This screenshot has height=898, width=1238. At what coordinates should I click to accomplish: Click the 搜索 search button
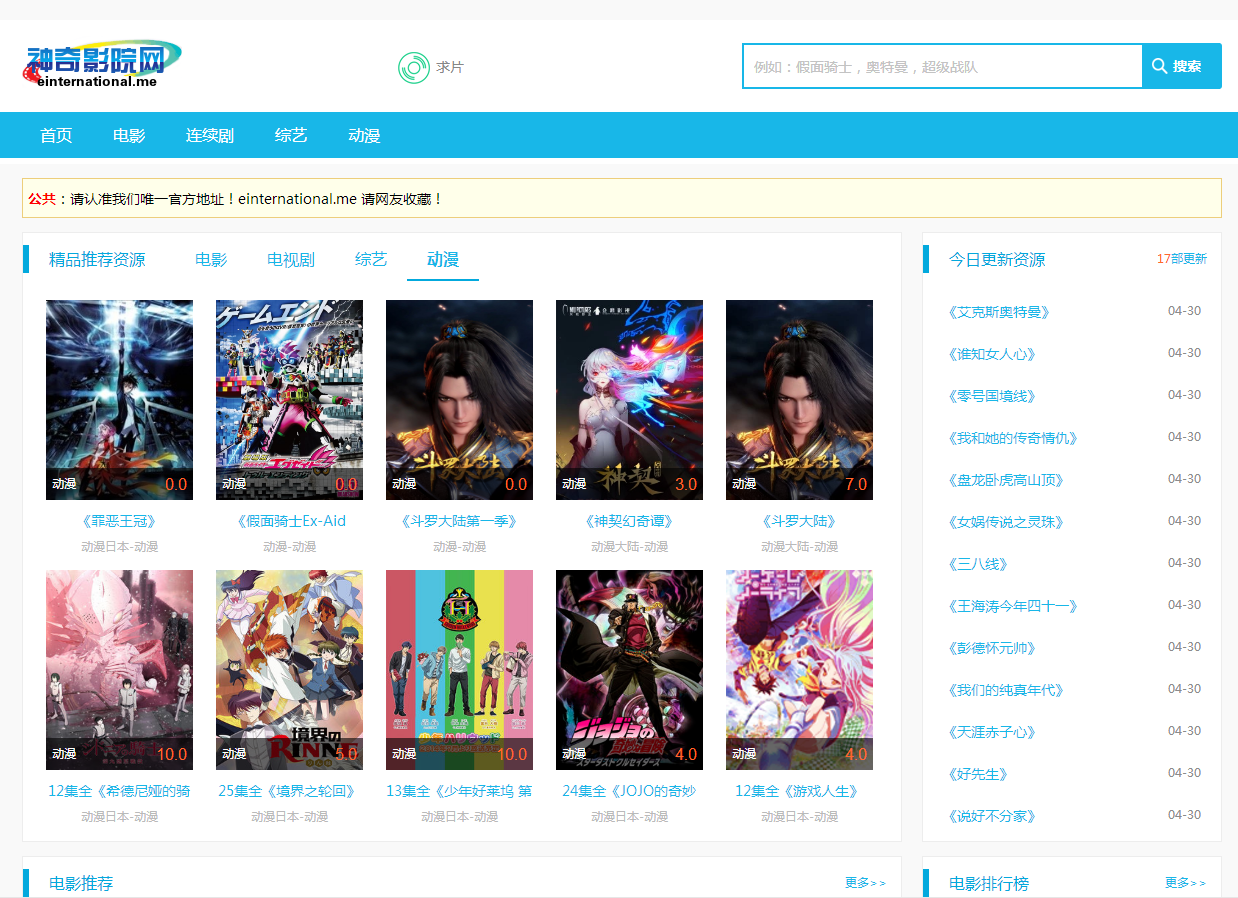[x=1182, y=66]
